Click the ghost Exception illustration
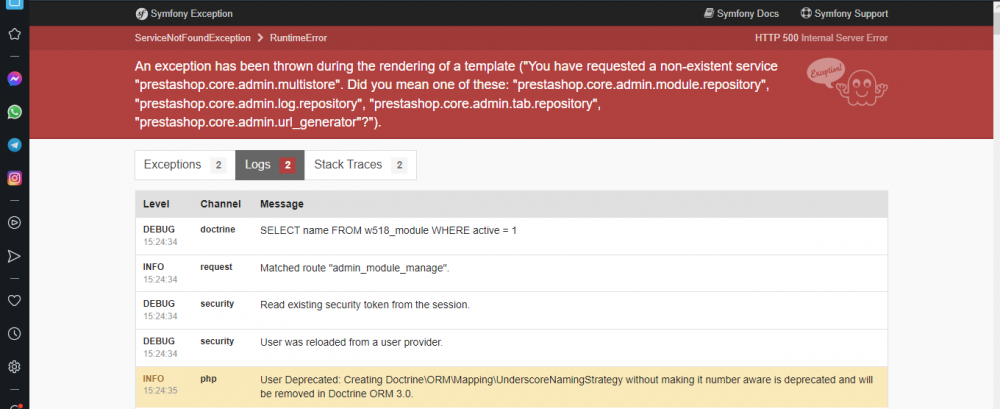The width and height of the screenshot is (1000, 409). (847, 81)
